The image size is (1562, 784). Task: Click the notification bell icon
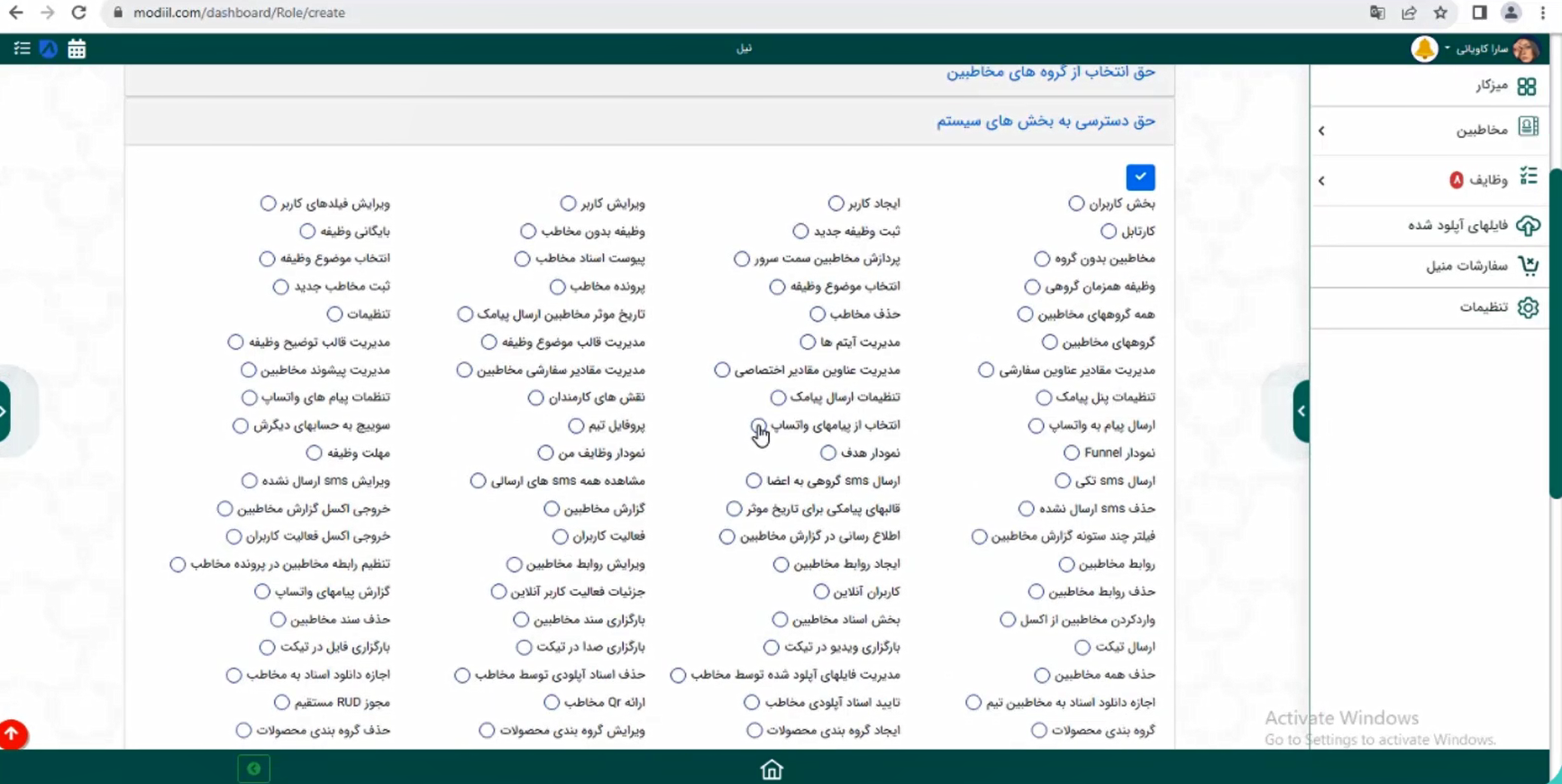[x=1424, y=49]
